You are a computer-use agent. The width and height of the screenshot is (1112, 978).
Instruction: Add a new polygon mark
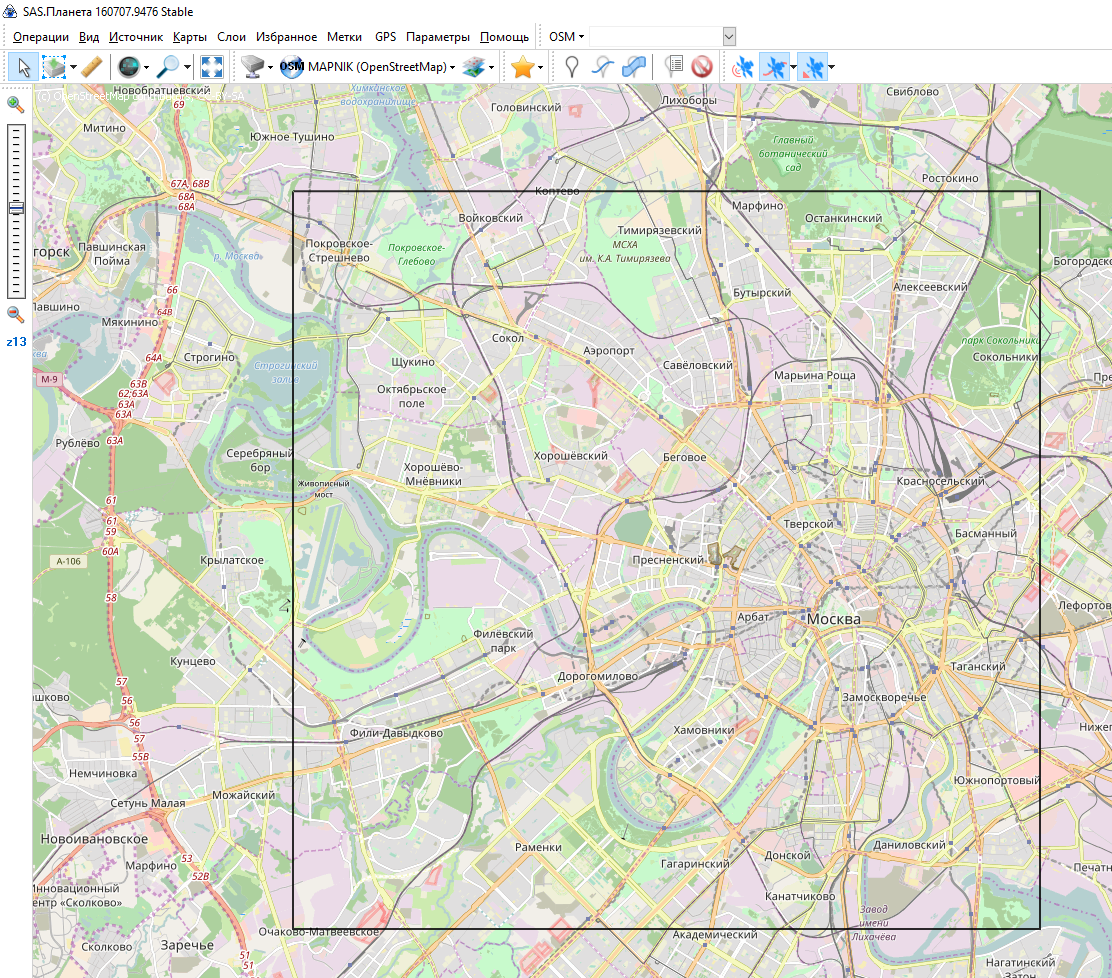tap(633, 67)
